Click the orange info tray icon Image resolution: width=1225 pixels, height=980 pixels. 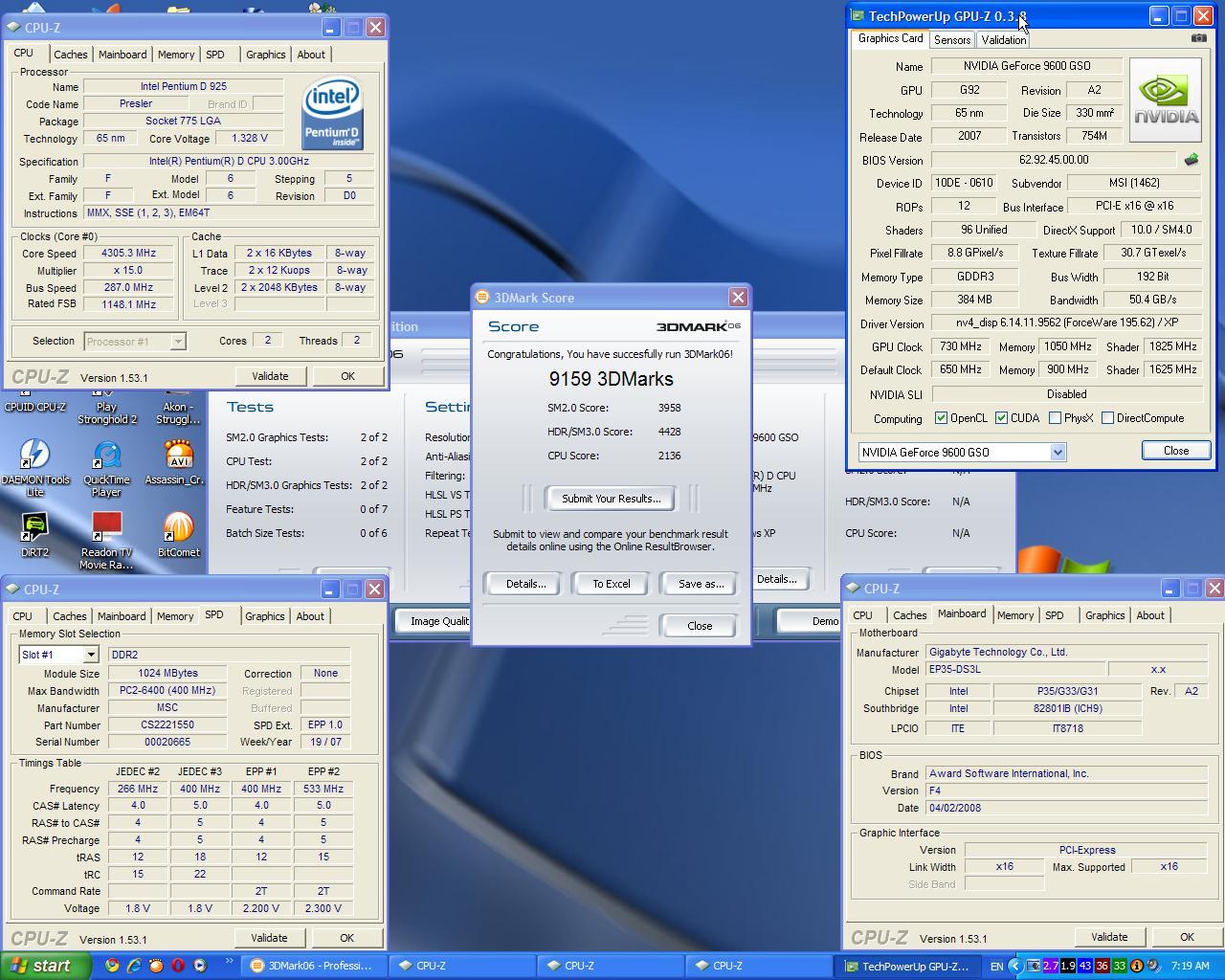1137,966
